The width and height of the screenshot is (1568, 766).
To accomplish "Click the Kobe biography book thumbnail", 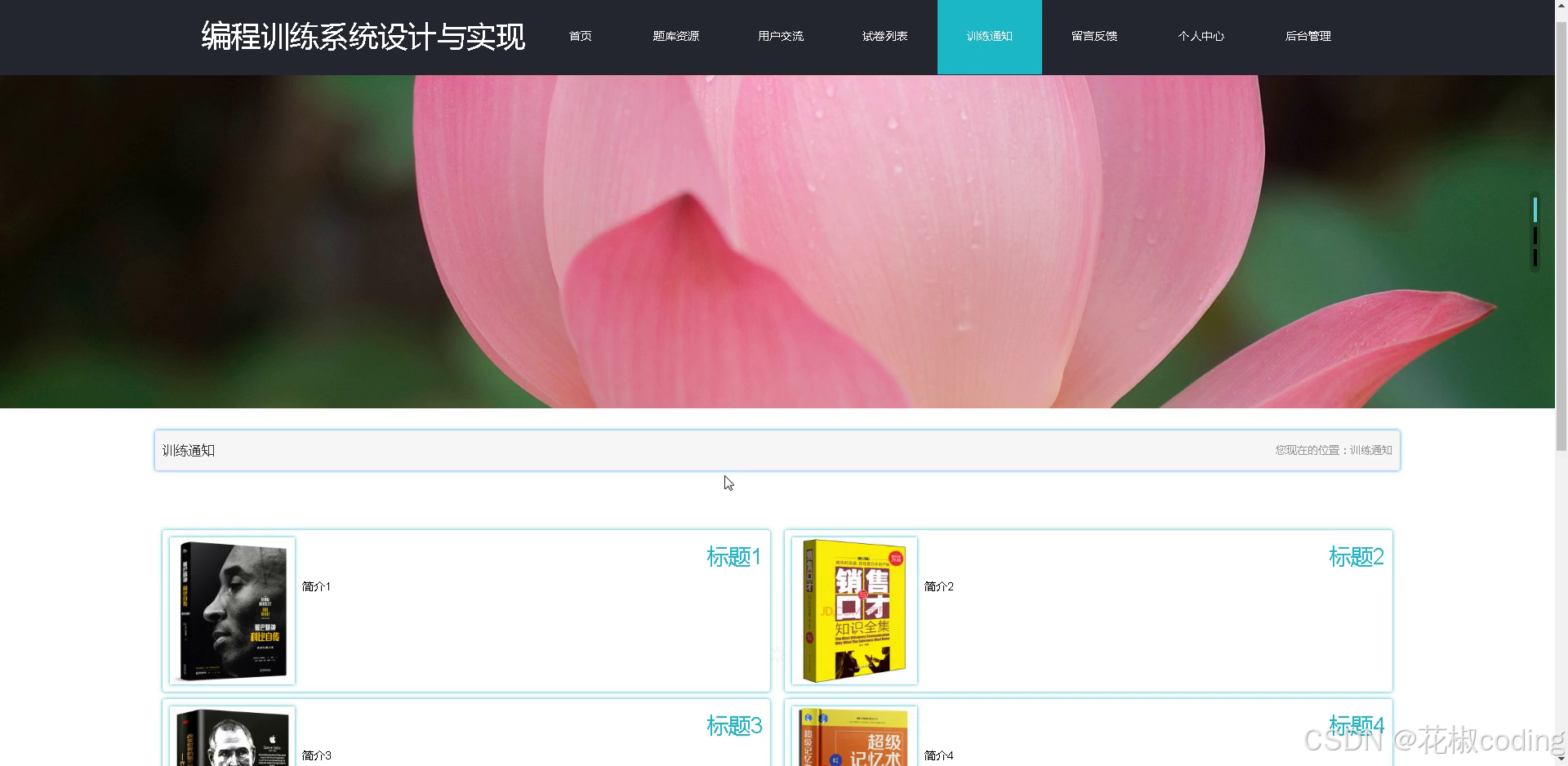I will [x=231, y=610].
